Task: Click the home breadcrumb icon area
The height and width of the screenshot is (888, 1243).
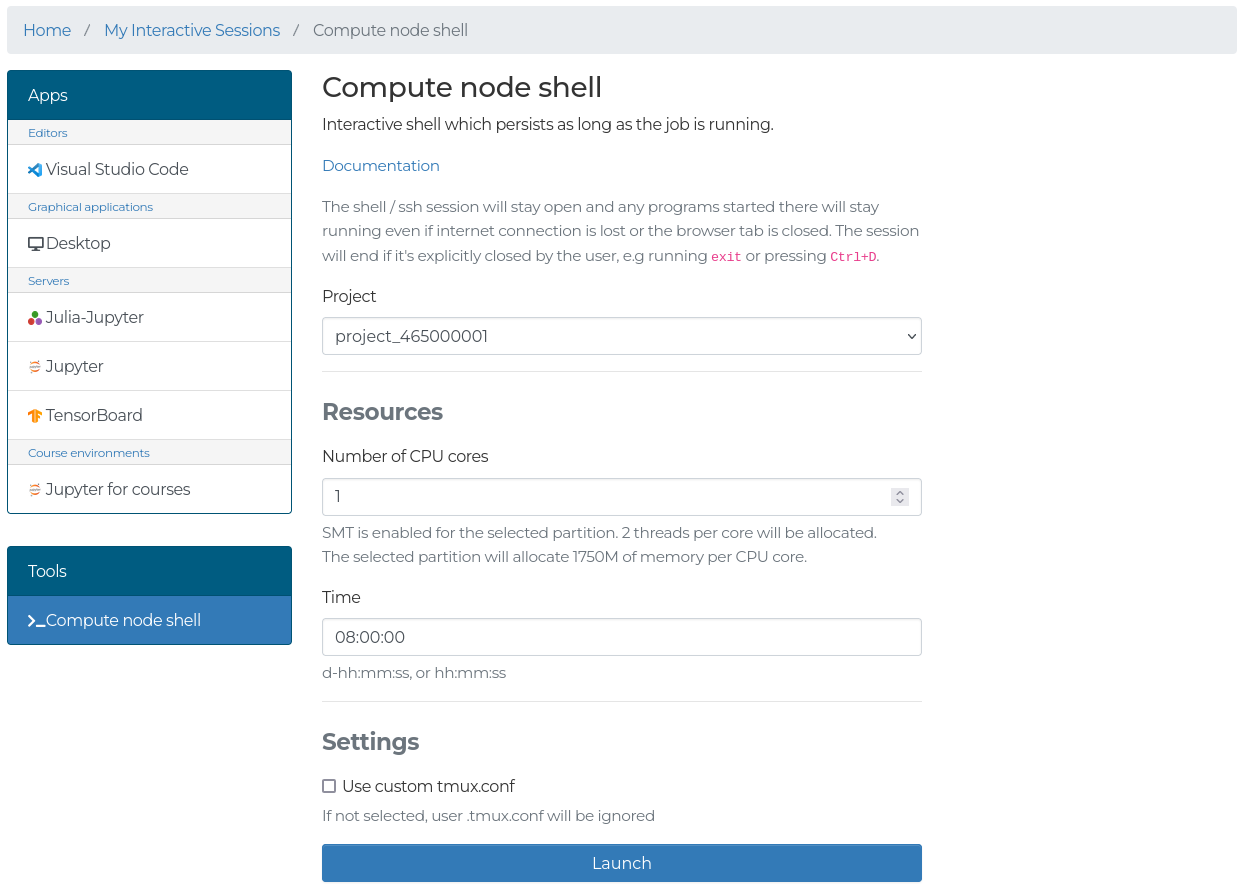Action: click(47, 30)
